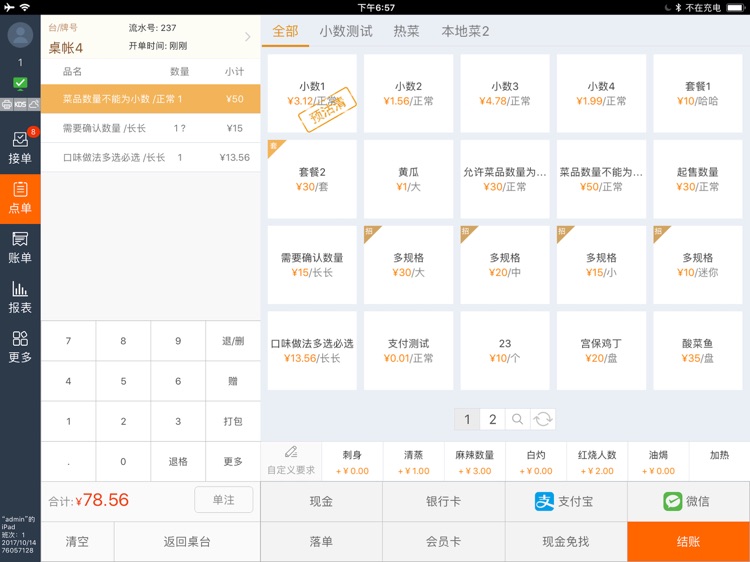
Task: Open the 报表 reports section
Action: click(x=20, y=298)
